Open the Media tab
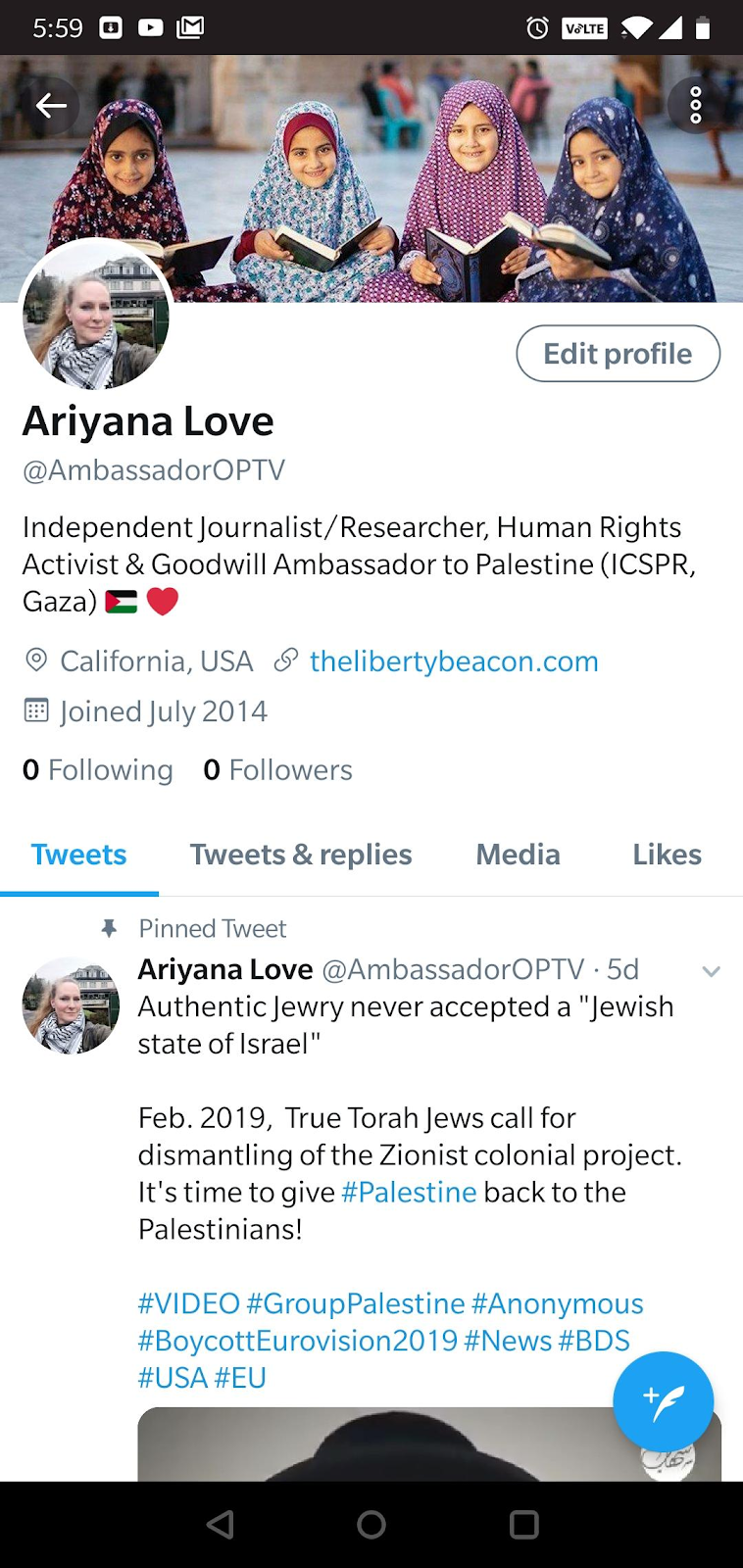This screenshot has width=743, height=1568. pyautogui.click(x=518, y=855)
